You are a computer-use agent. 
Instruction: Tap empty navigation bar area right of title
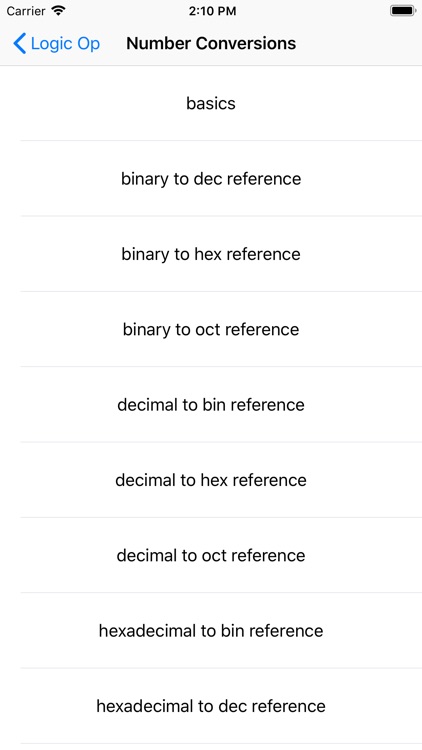tap(359, 44)
